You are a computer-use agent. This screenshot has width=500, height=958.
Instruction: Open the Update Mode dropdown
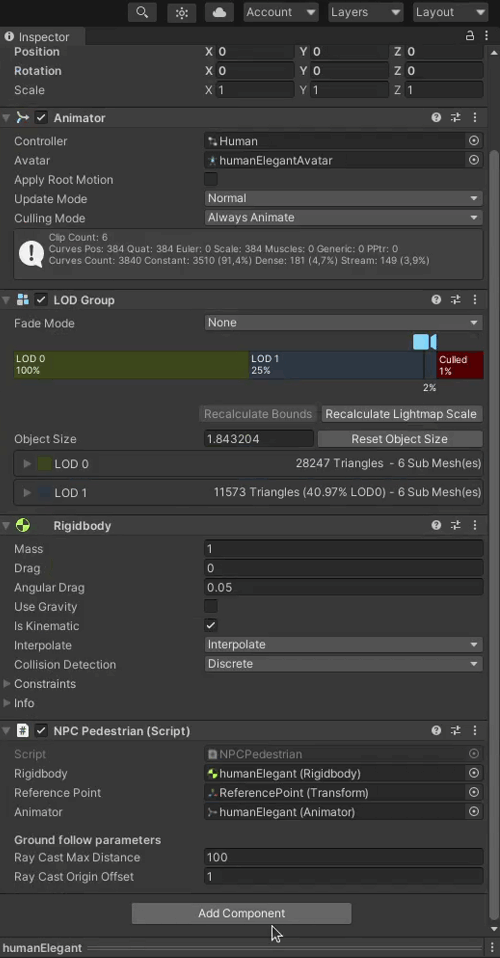(344, 198)
